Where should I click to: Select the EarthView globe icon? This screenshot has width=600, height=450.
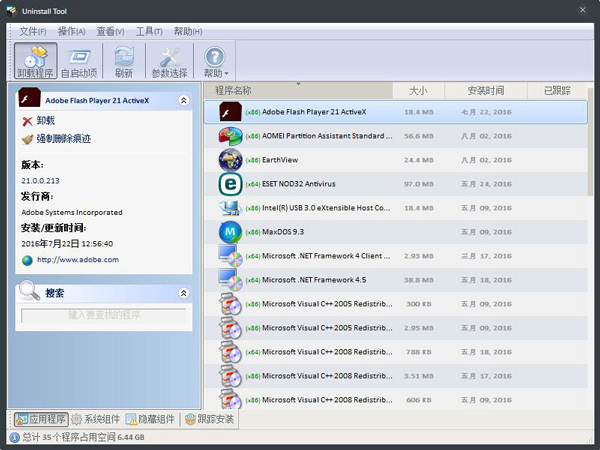[x=230, y=160]
